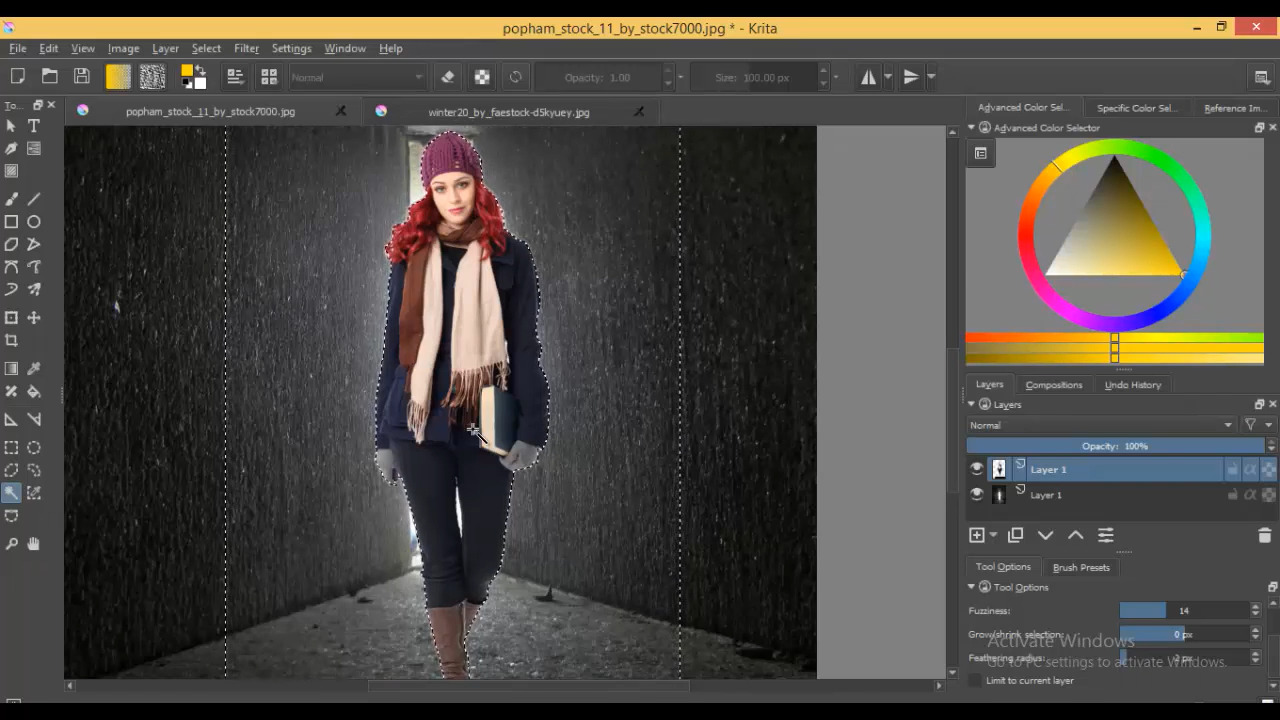Screen dimensions: 1280x720
Task: Click the Eraser mode toolbar icon
Action: click(448, 77)
